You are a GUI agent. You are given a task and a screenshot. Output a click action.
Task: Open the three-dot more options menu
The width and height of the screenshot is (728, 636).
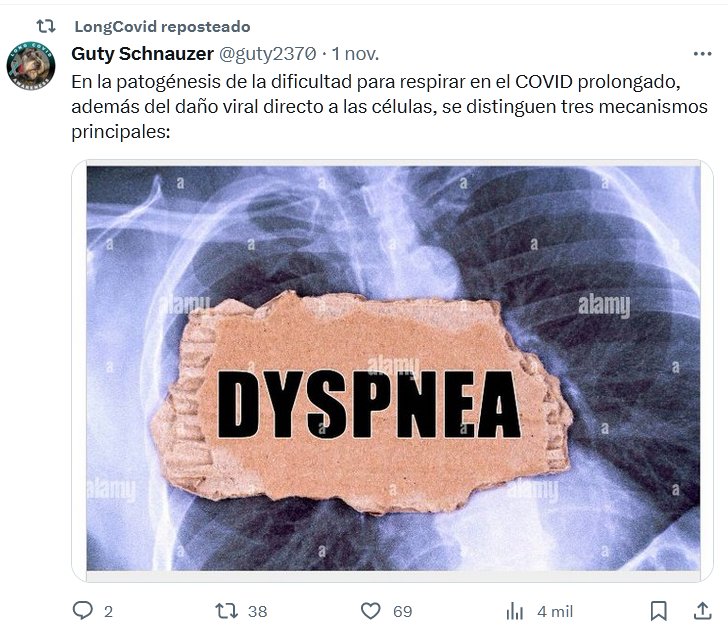point(702,54)
